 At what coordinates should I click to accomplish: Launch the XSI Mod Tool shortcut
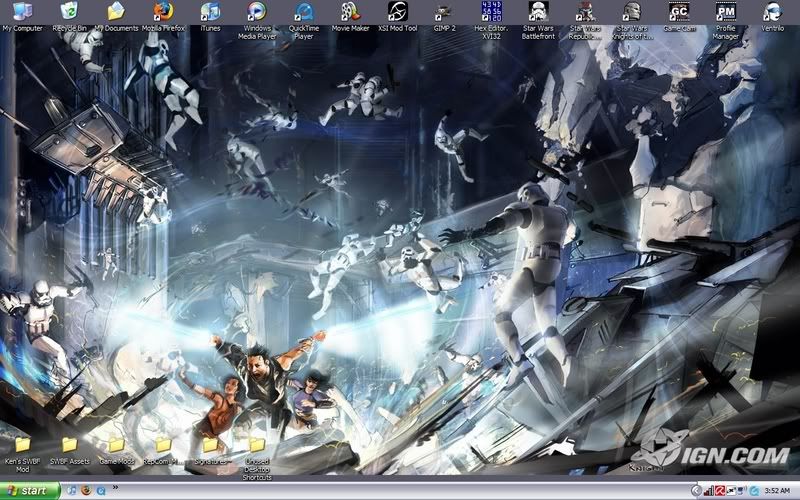(397, 16)
